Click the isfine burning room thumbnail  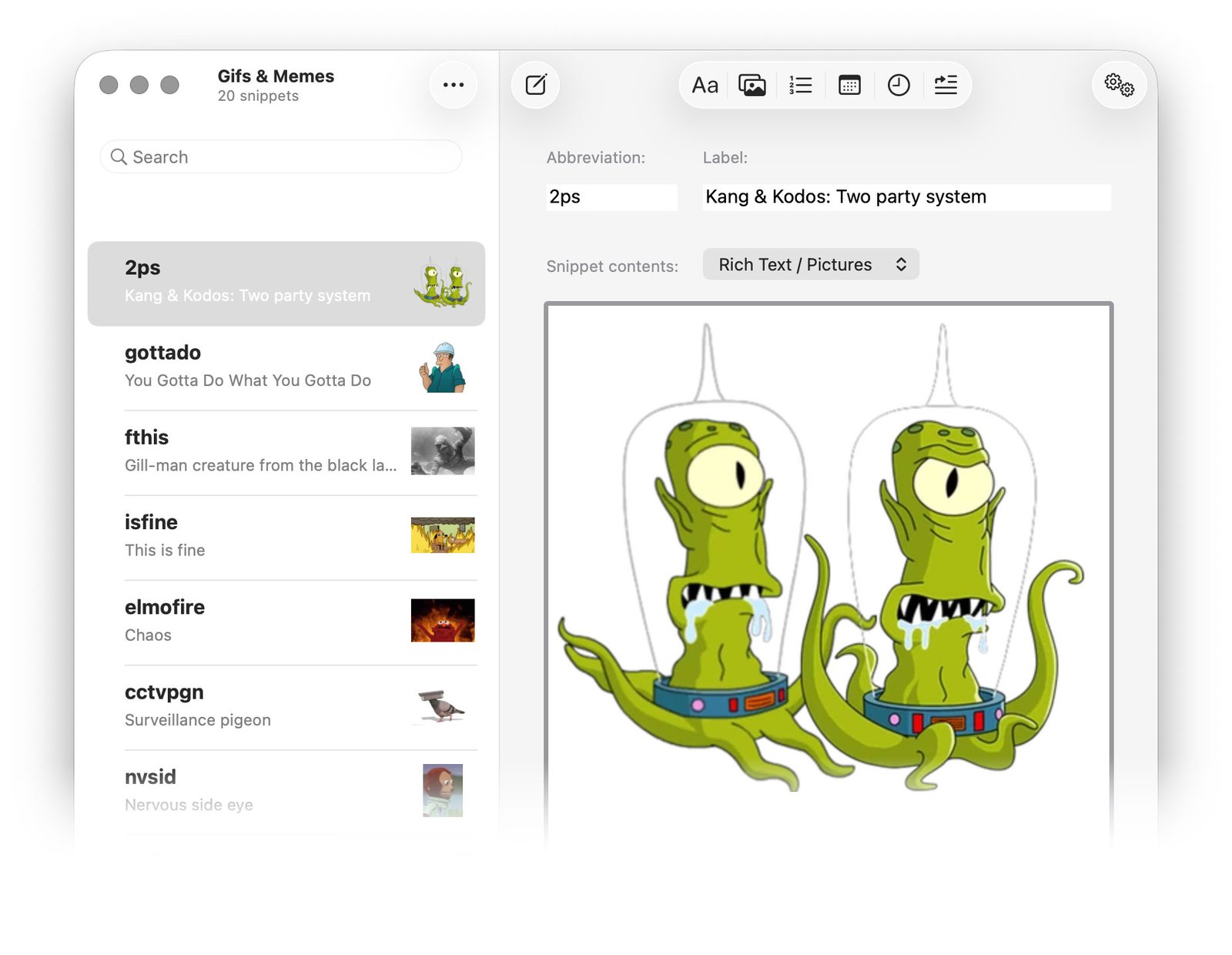point(443,535)
